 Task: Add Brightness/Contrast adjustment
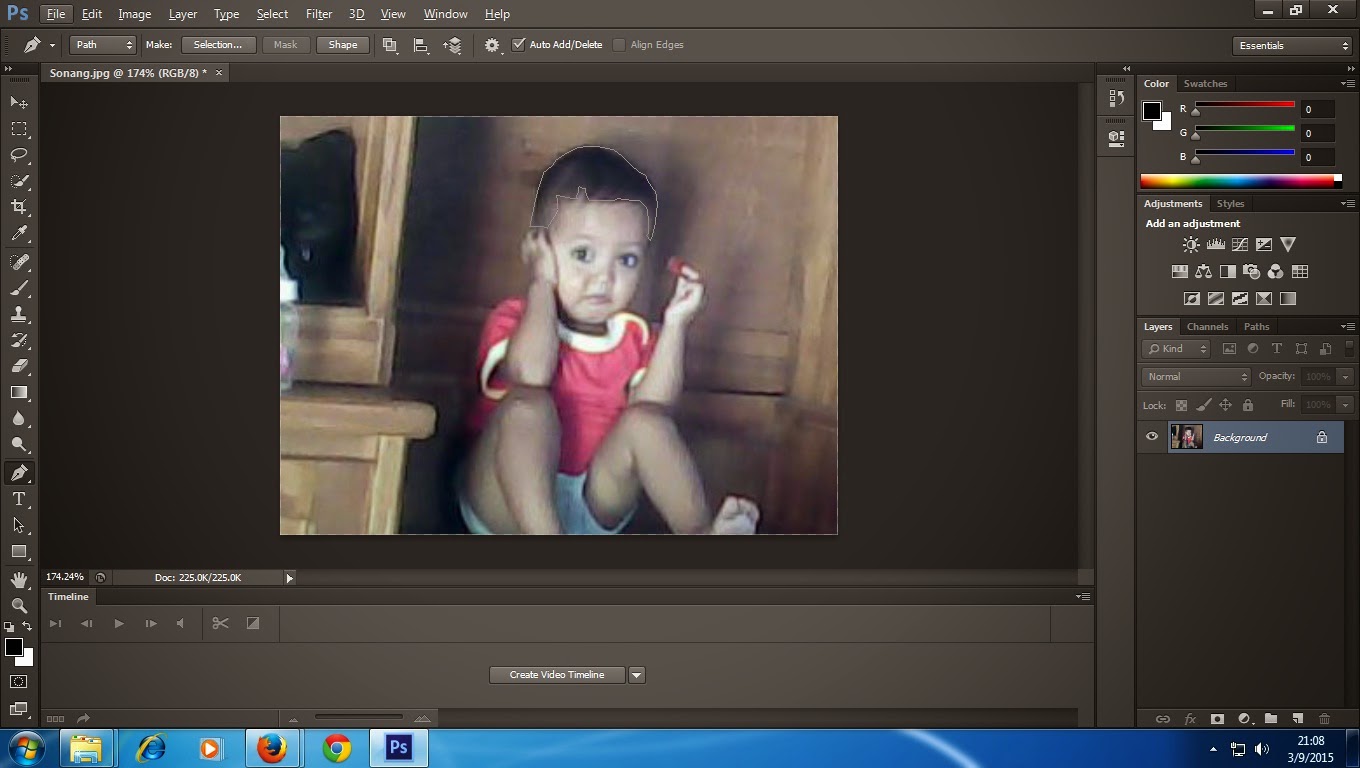[x=1191, y=244]
